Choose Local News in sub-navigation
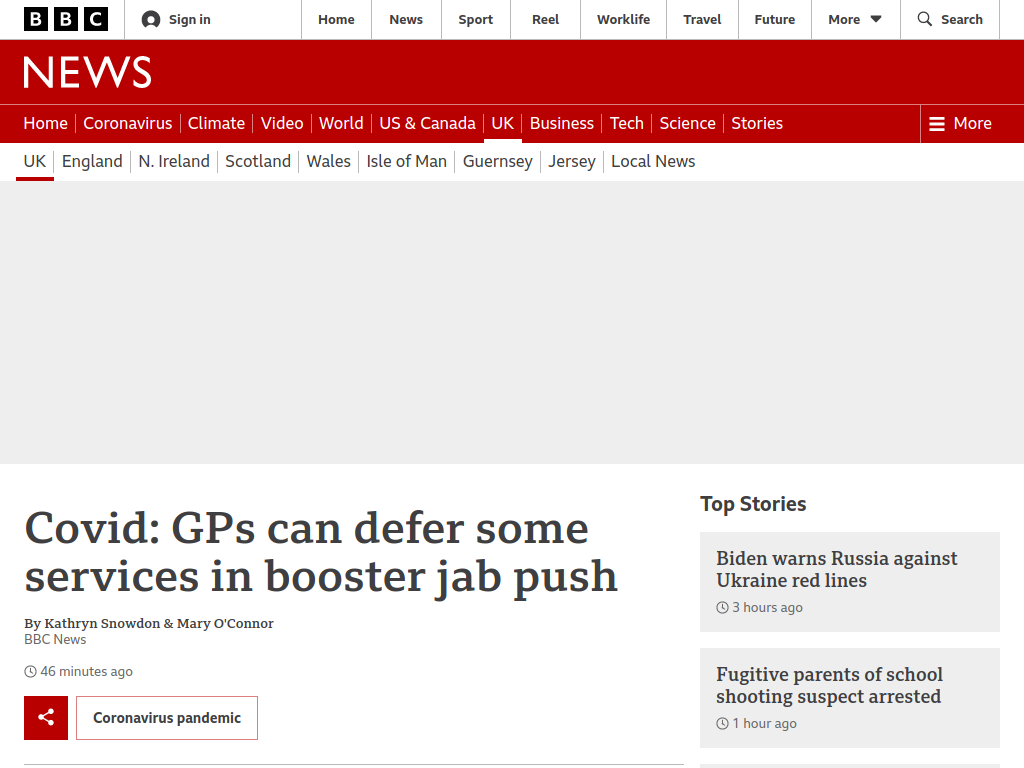The width and height of the screenshot is (1024, 768). (653, 161)
